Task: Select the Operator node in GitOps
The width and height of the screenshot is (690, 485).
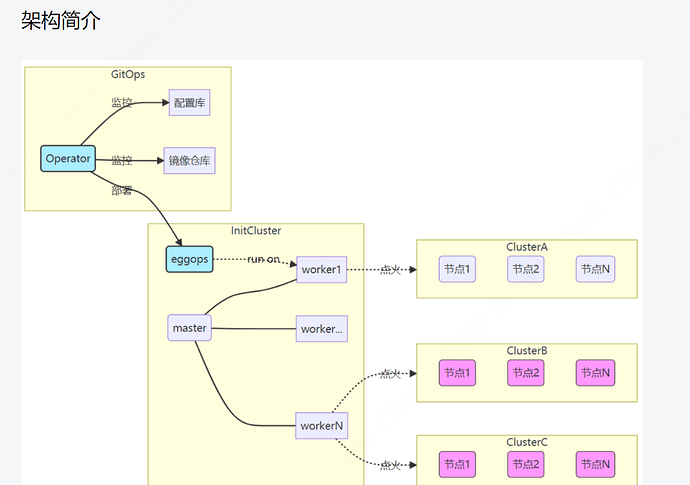Action: (68, 158)
